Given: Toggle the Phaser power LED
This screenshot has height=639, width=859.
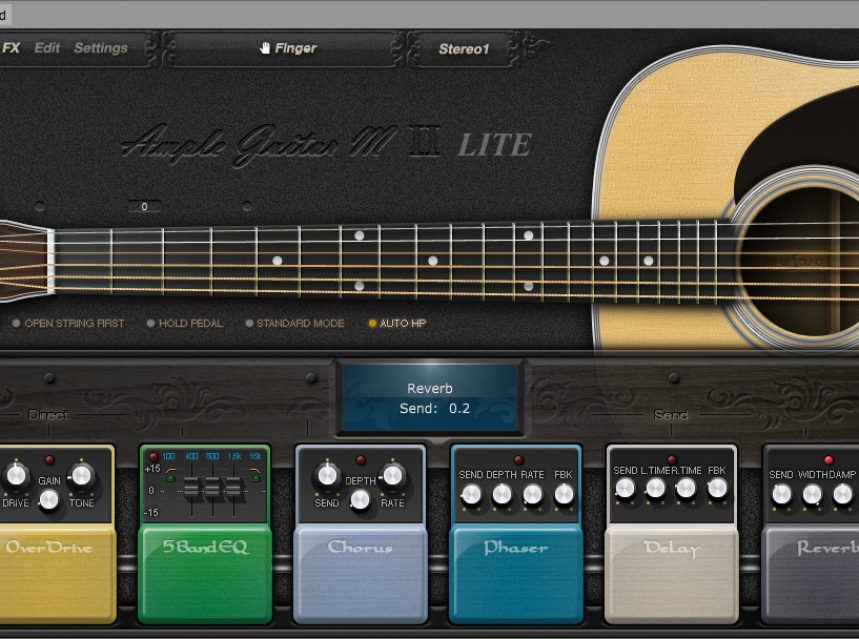Looking at the screenshot, I should [518, 460].
